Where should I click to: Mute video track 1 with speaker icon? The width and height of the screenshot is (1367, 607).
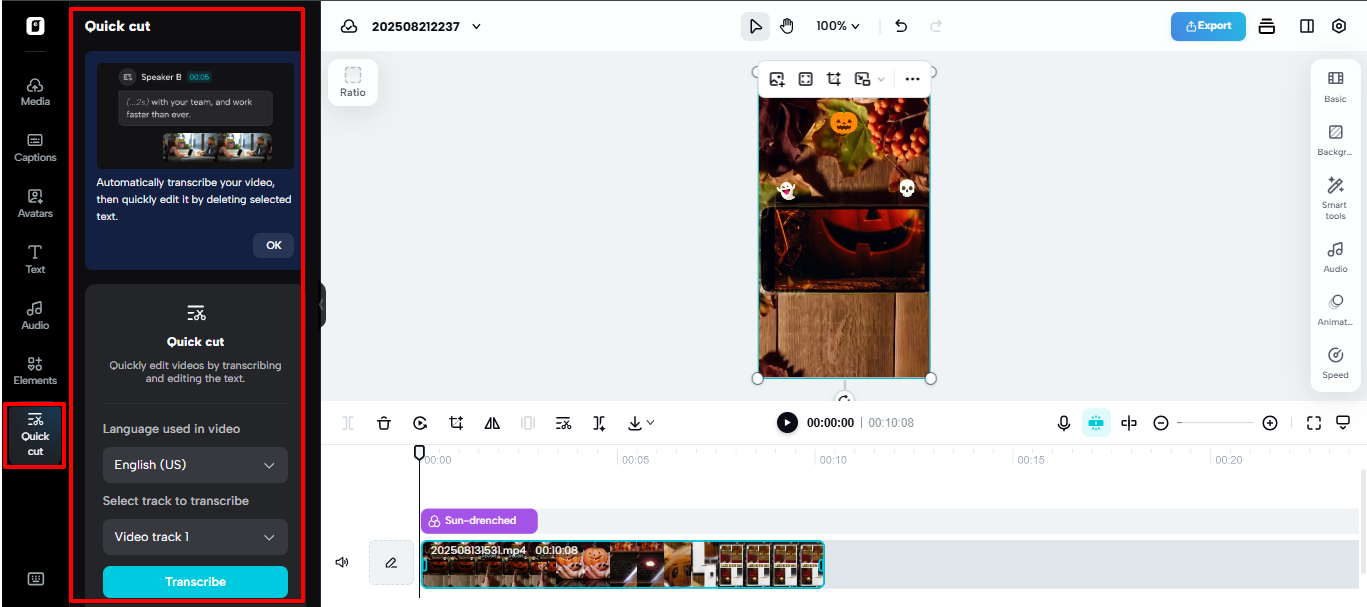pyautogui.click(x=342, y=563)
